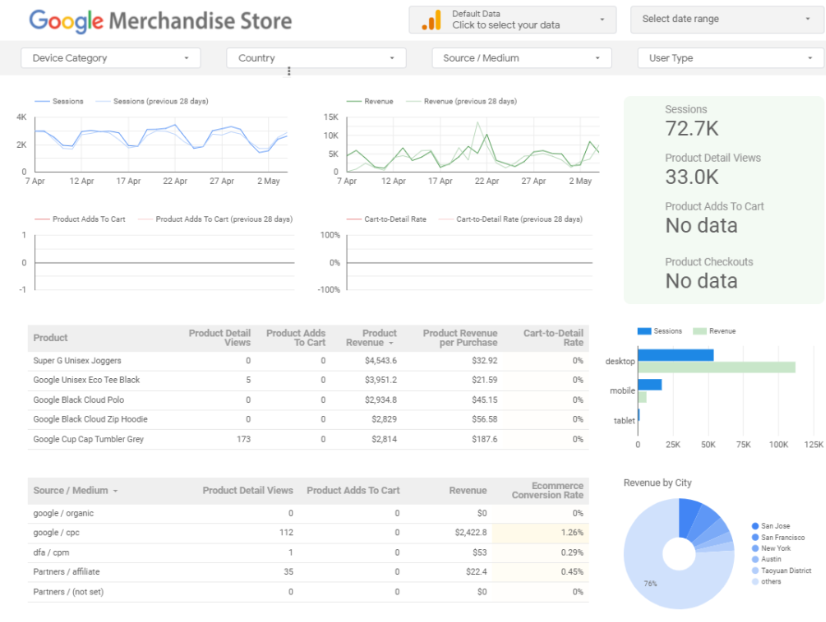Viewport: 826px width, 622px height.
Task: Click the Product Adds To Cart scorecard
Action: point(714,218)
